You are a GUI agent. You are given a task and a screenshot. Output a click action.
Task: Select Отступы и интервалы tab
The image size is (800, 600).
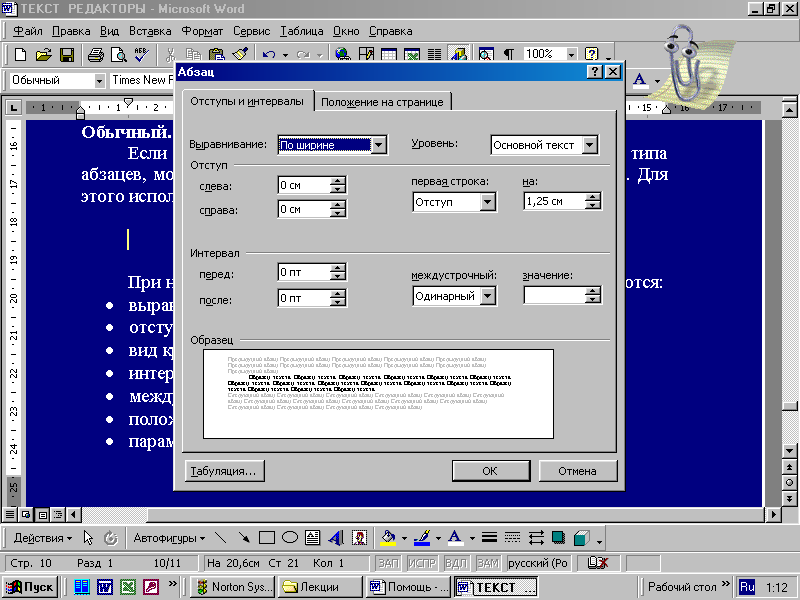247,101
